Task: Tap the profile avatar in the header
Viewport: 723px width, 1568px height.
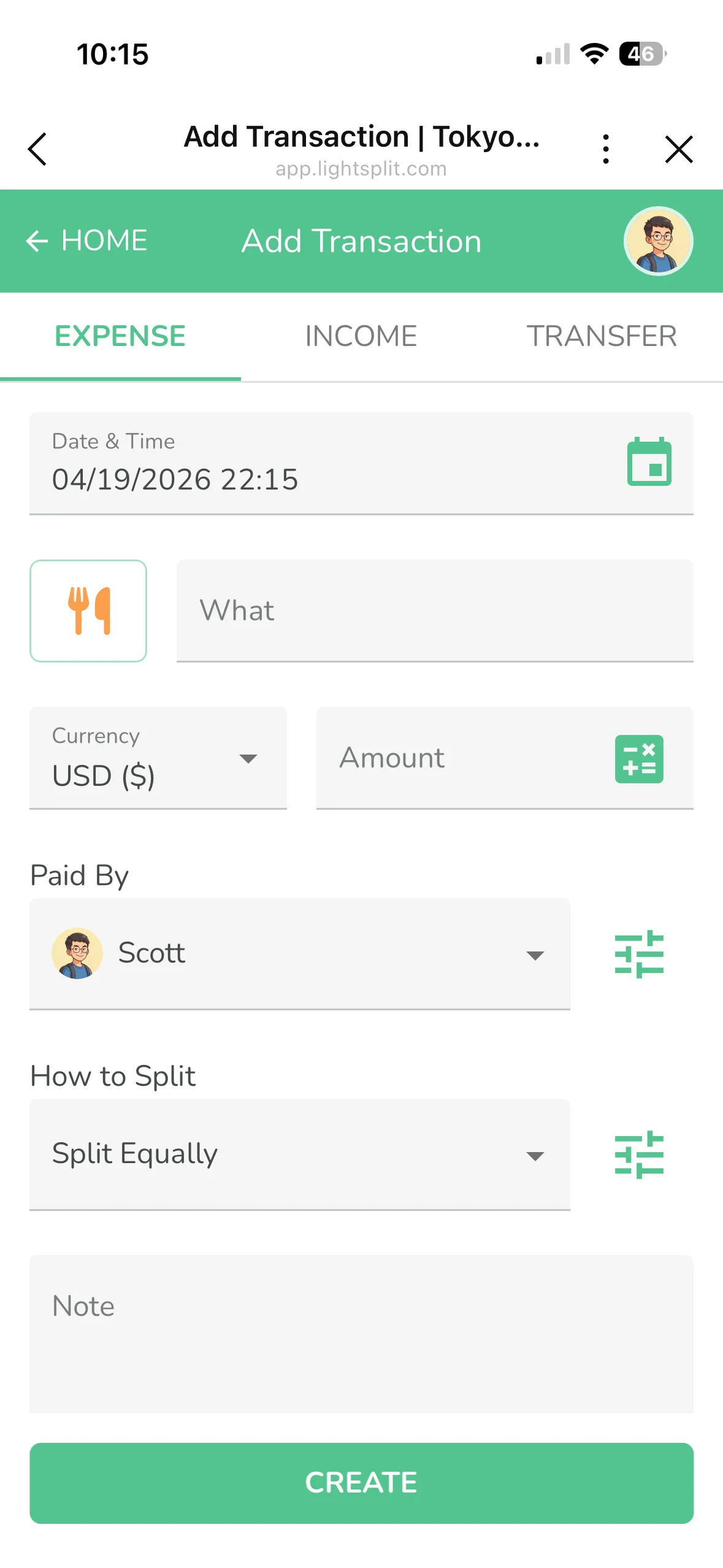Action: click(658, 241)
